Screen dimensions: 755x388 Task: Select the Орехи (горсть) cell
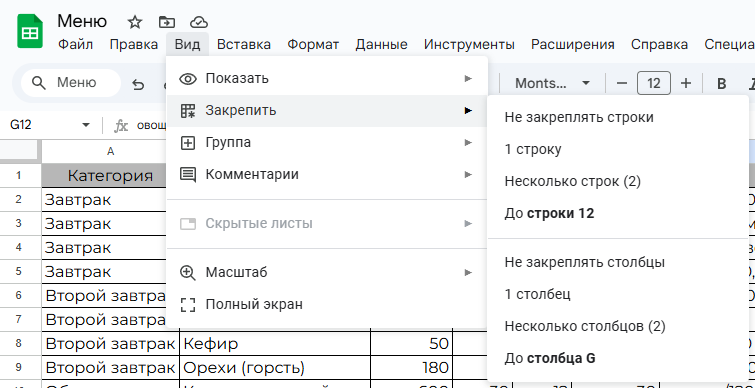[x=275, y=368]
